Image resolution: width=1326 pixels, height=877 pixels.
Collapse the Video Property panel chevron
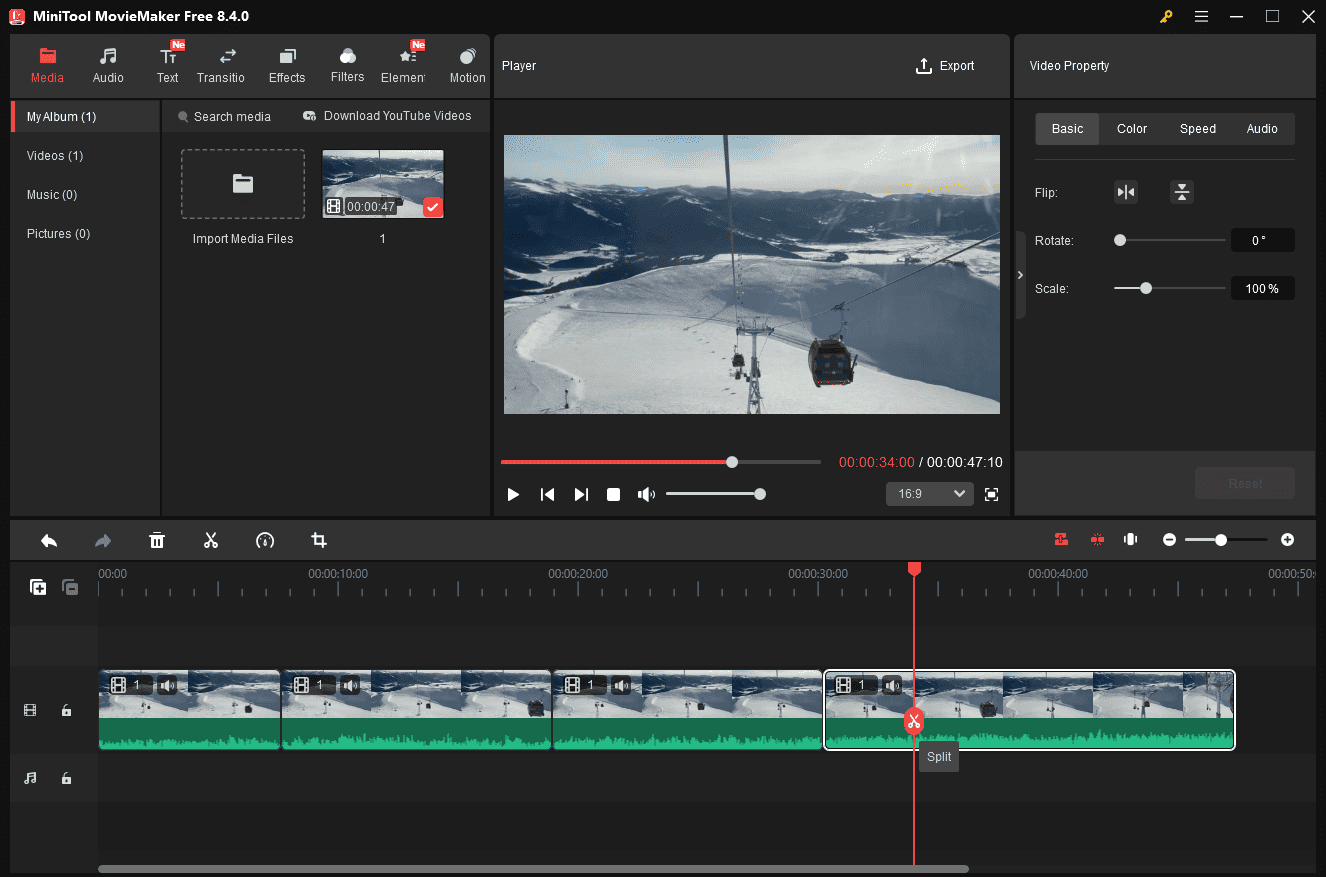pos(1020,275)
